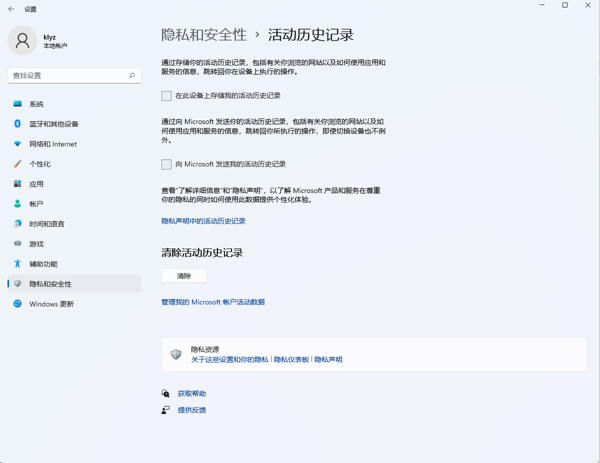Image resolution: width=600 pixels, height=463 pixels.
Task: Go to 游戏 settings
Action: (x=74, y=244)
